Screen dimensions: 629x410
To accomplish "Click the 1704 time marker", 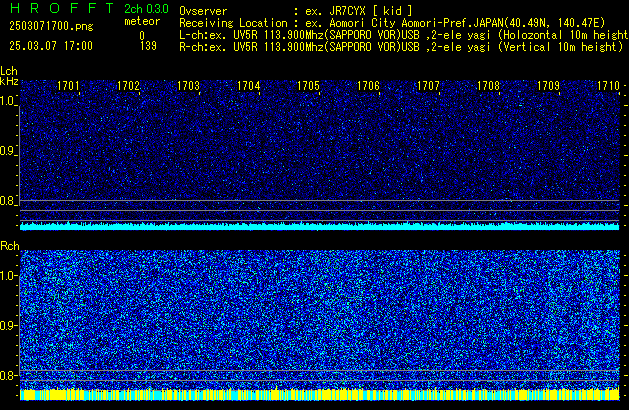I will coord(248,86).
